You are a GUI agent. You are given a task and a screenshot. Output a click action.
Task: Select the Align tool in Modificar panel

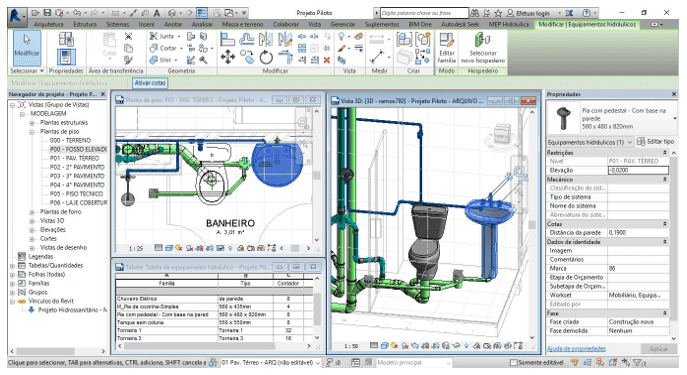(227, 40)
